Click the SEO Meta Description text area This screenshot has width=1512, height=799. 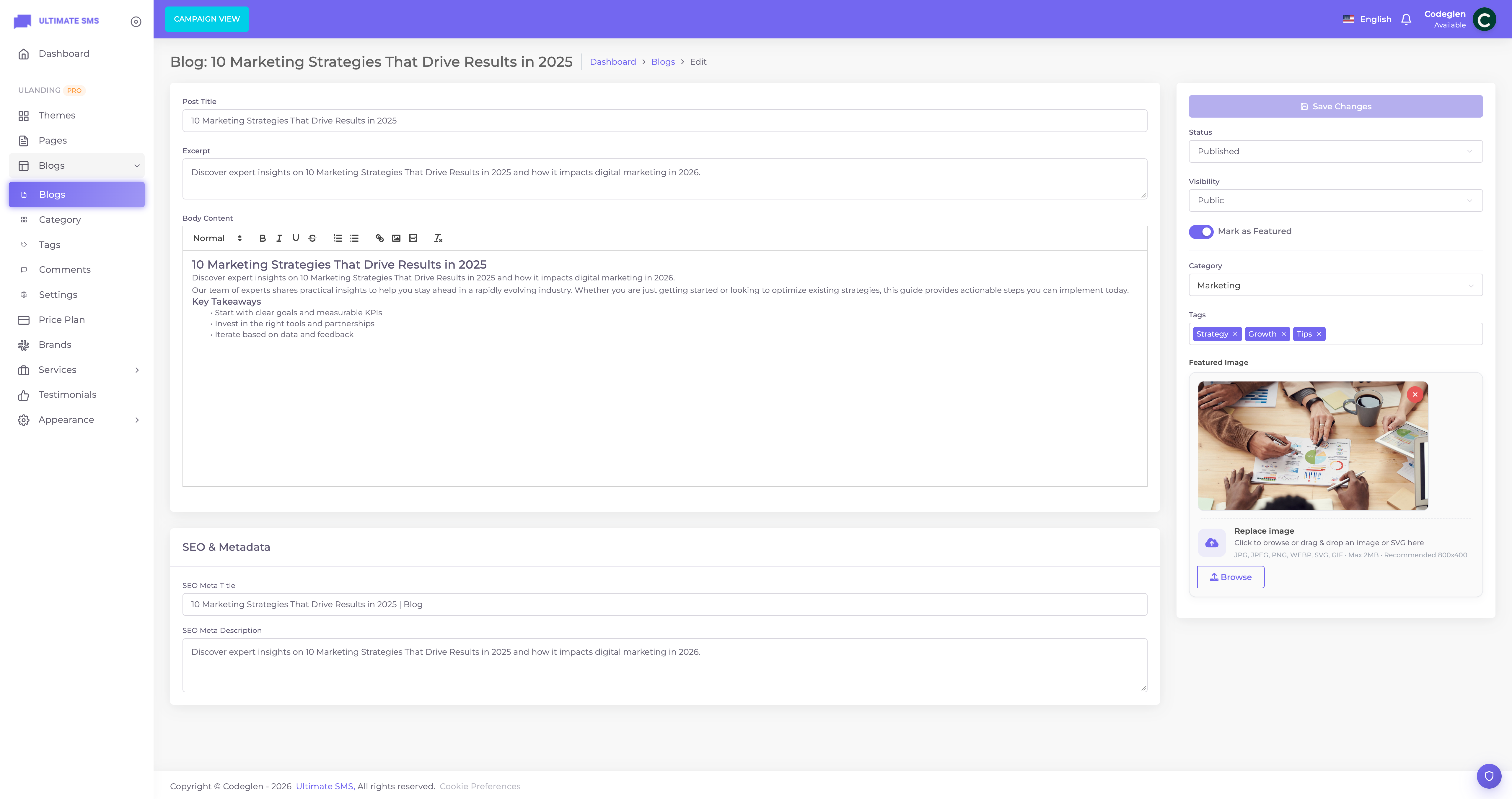coord(664,666)
